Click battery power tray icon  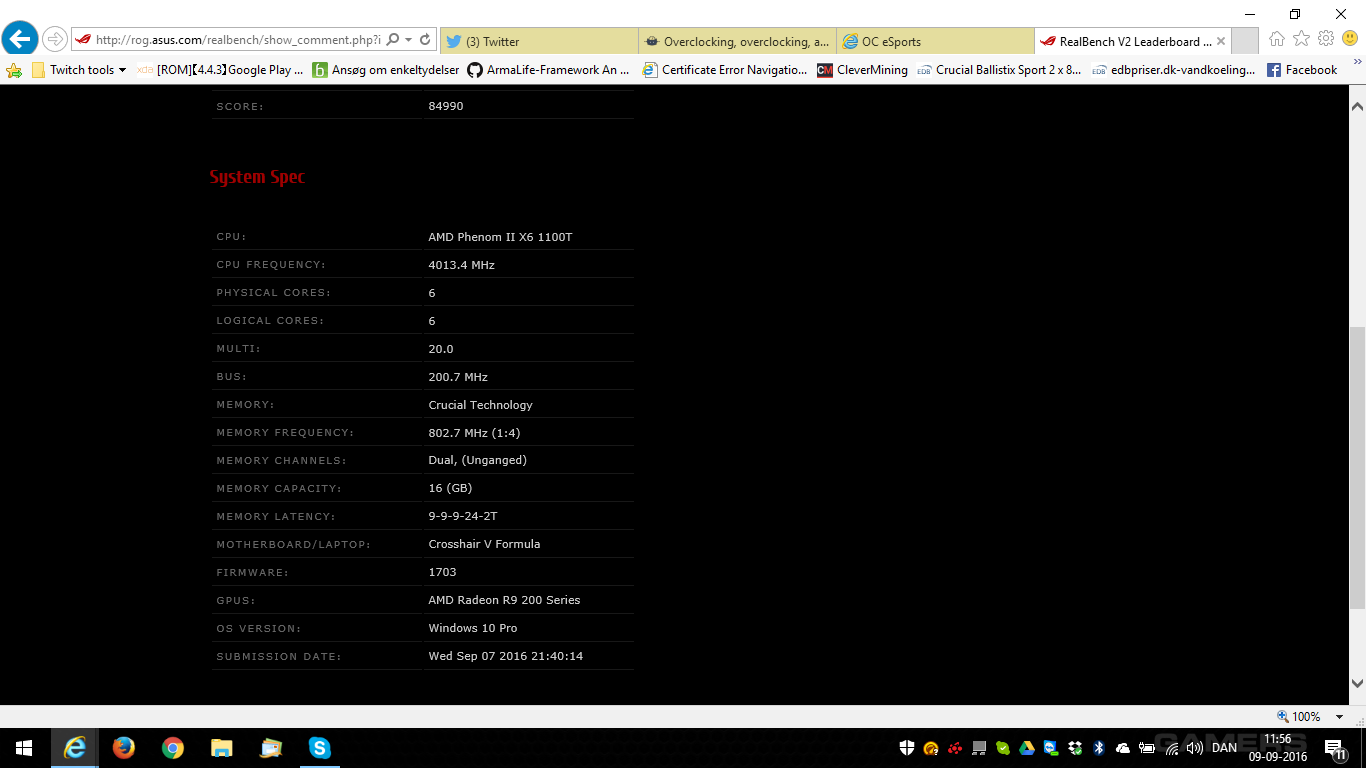pyautogui.click(x=1147, y=748)
